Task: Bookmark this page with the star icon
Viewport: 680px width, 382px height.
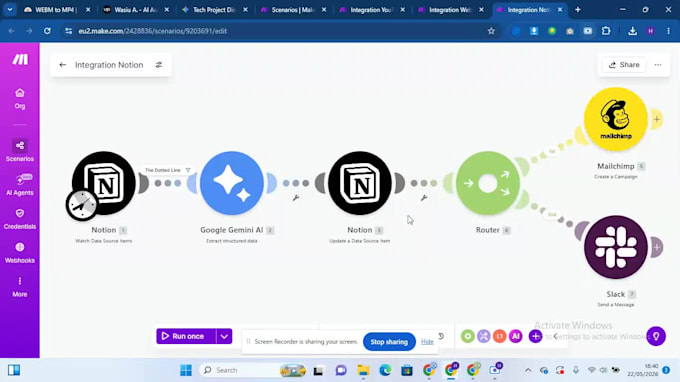Action: click(x=491, y=31)
